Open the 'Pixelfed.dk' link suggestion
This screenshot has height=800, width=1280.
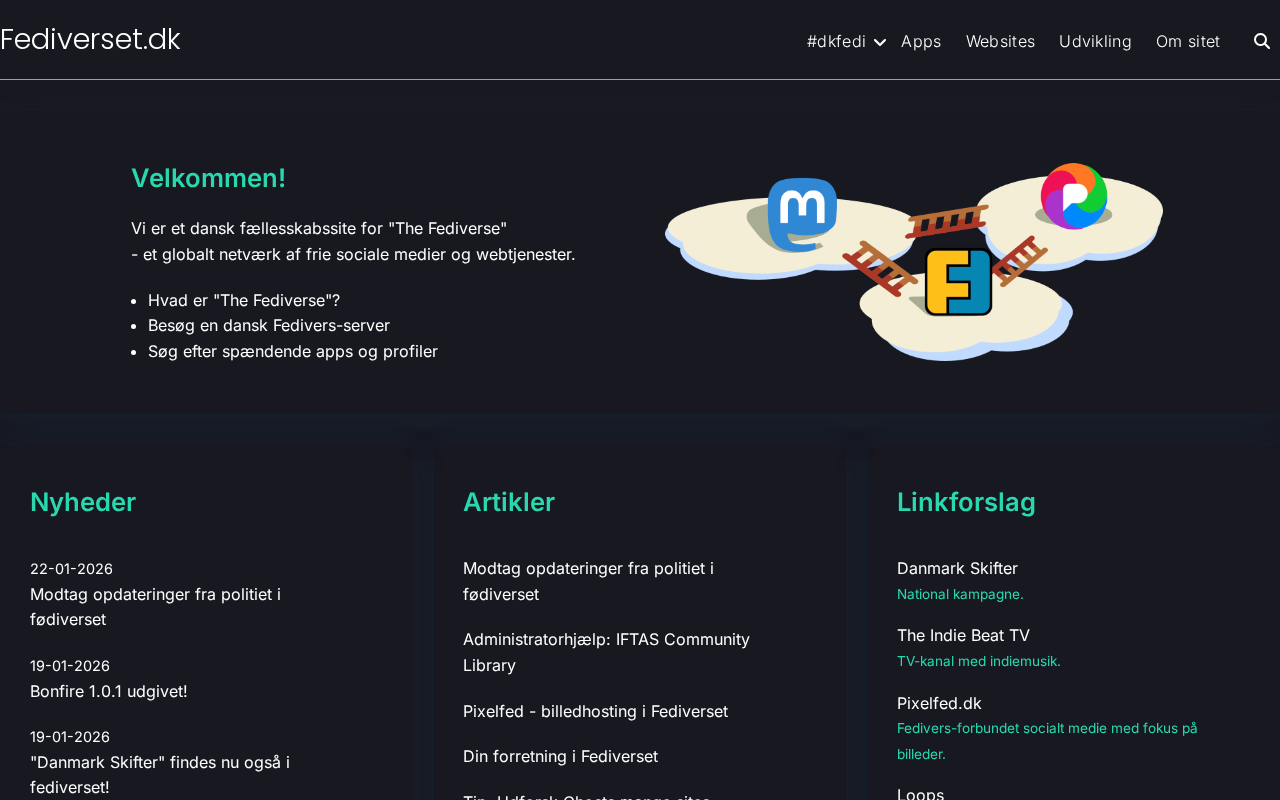(939, 703)
